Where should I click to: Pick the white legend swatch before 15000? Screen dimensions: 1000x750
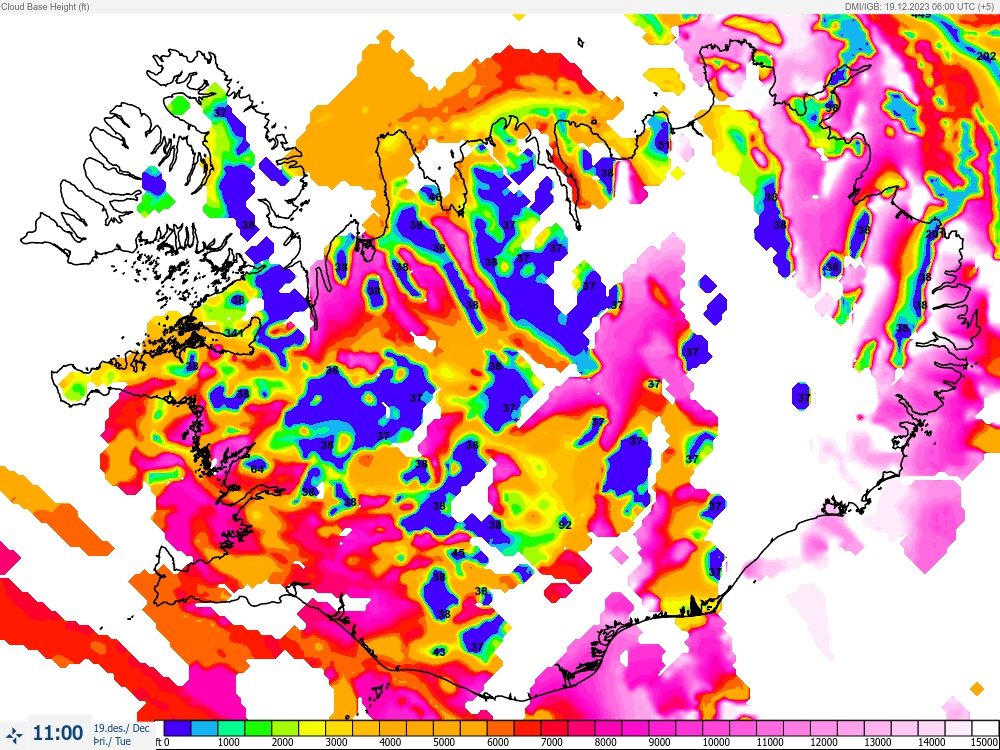point(985,728)
